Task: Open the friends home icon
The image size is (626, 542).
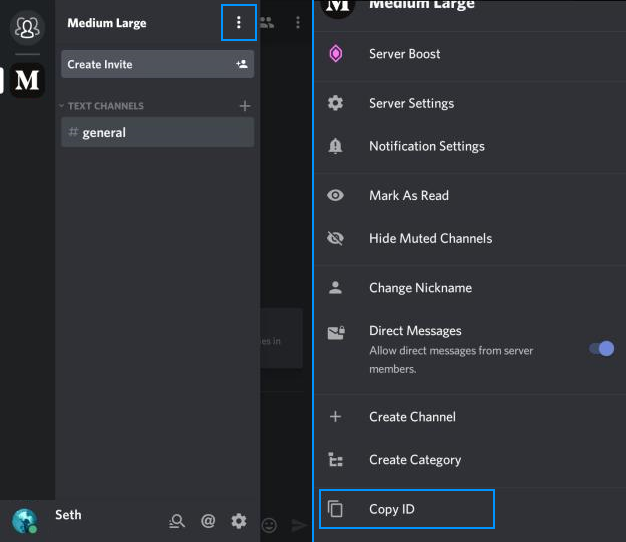Action: (x=27, y=28)
